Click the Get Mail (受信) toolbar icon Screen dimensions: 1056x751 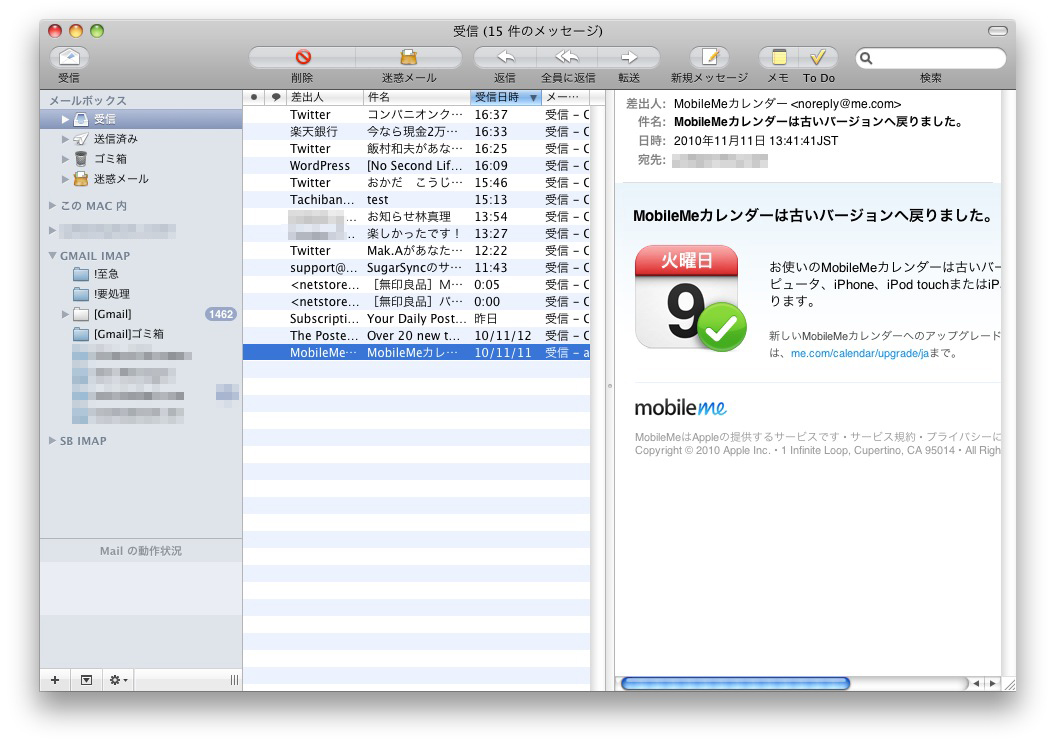click(x=69, y=57)
